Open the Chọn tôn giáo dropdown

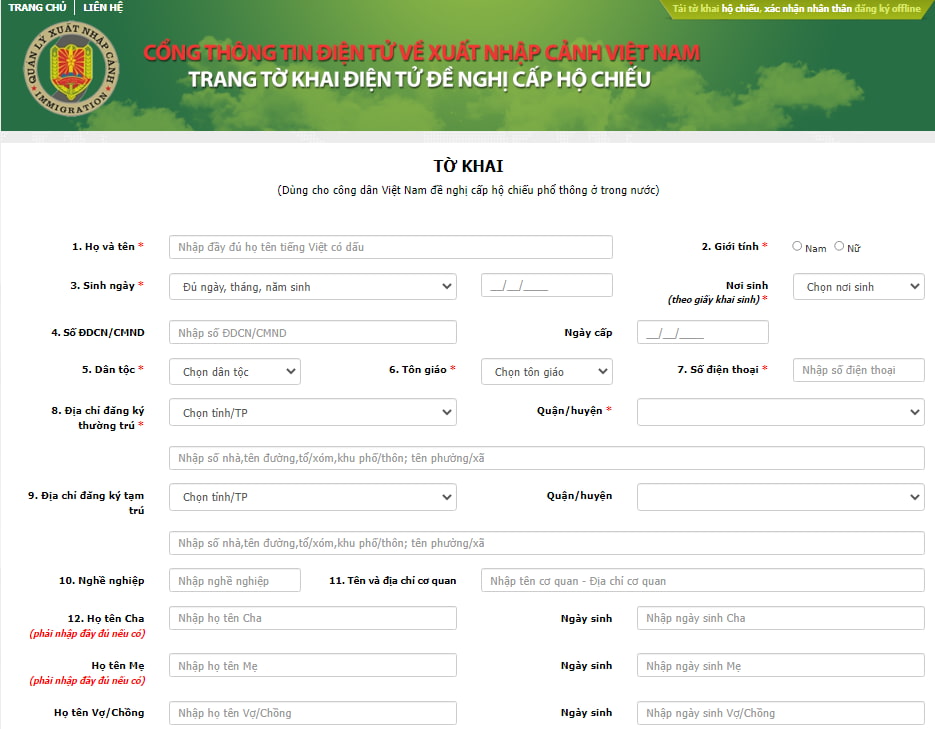[546, 372]
